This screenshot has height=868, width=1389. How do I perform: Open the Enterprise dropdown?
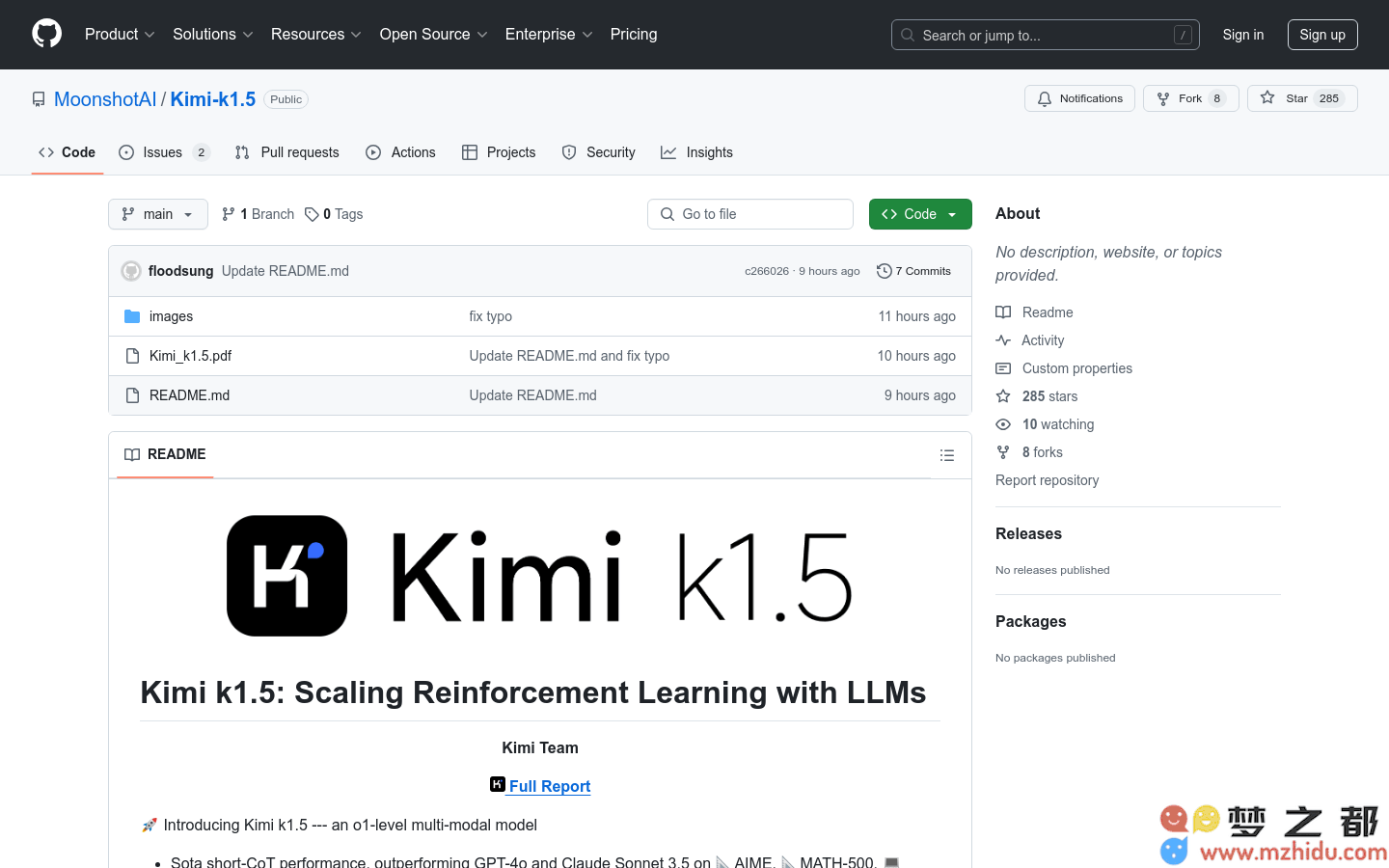tap(549, 34)
